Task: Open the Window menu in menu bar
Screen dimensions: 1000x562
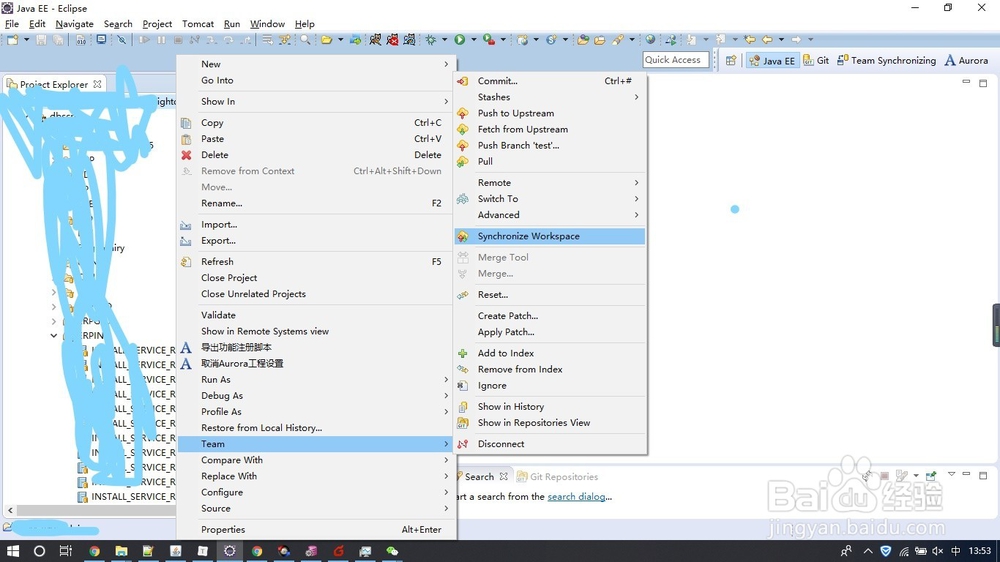Action: 267,24
